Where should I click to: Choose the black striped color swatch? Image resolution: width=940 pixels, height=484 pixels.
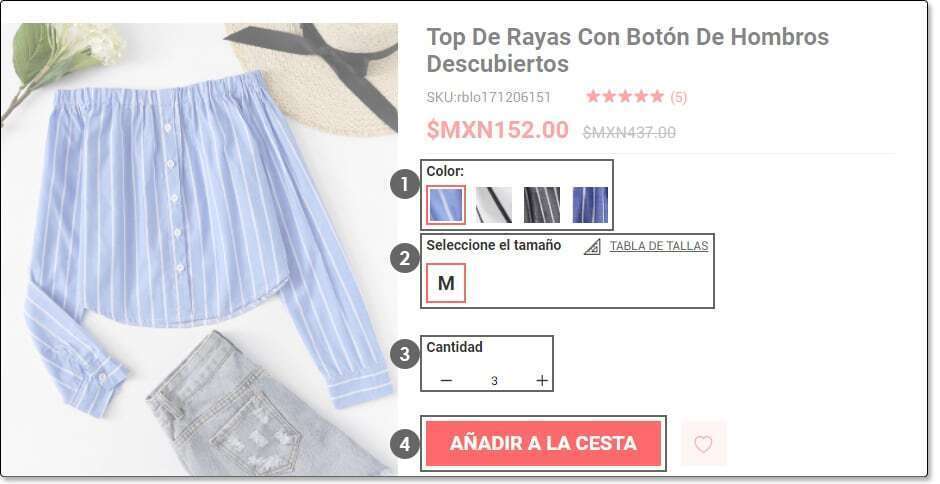click(x=542, y=205)
